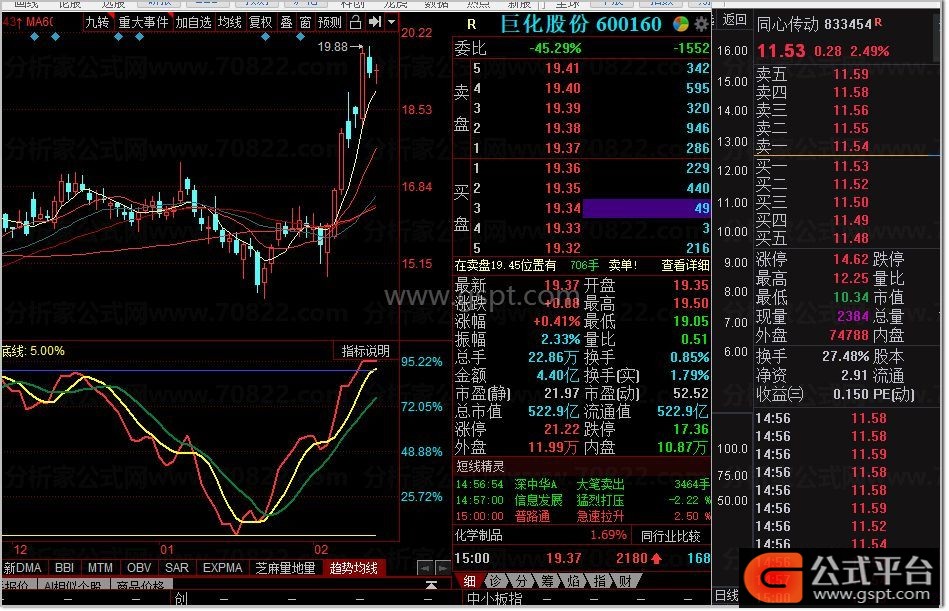Select the 商品价格 bottom tab
Screen dimensions: 949x611
point(140,586)
